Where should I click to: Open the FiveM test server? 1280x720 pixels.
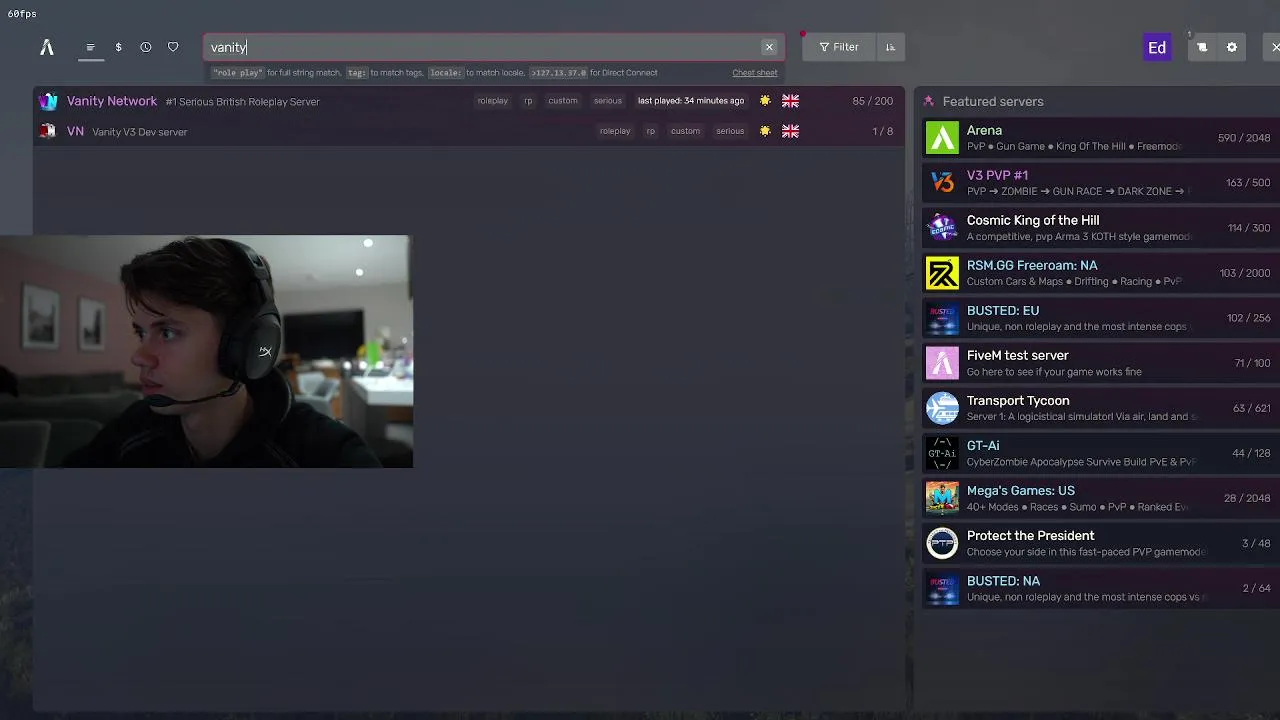(x=1101, y=363)
